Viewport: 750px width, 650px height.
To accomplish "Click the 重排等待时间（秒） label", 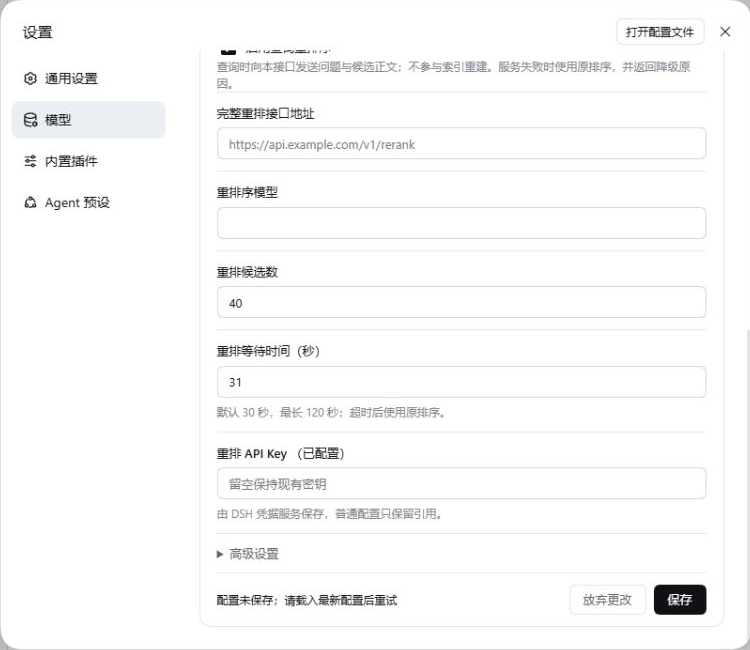I will coord(268,351).
